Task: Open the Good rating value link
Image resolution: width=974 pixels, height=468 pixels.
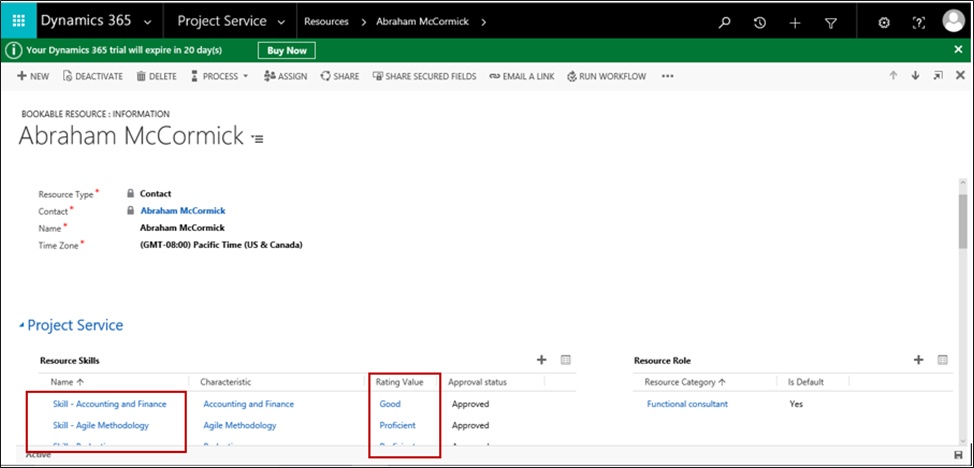Action: pyautogui.click(x=390, y=403)
